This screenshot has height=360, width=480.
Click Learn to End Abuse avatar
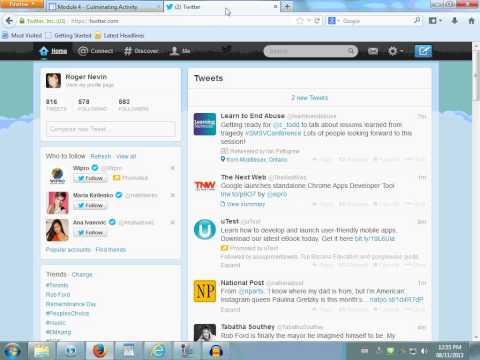click(205, 124)
